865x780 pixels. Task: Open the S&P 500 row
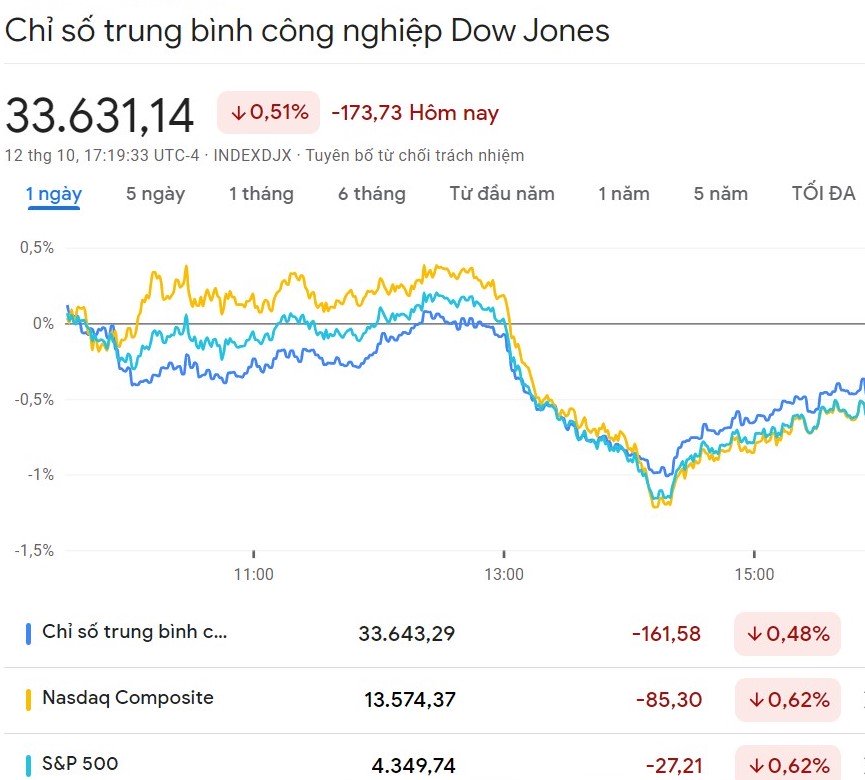[80, 765]
